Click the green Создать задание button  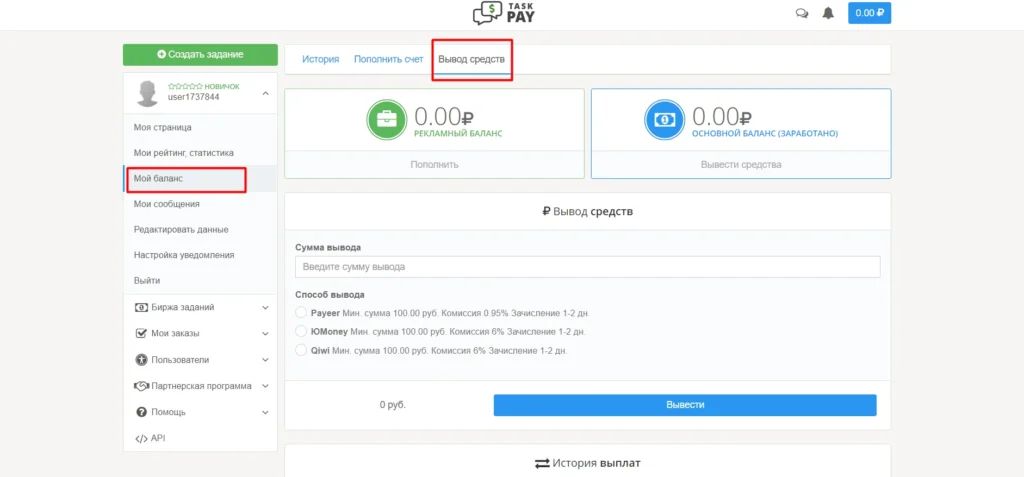point(200,55)
